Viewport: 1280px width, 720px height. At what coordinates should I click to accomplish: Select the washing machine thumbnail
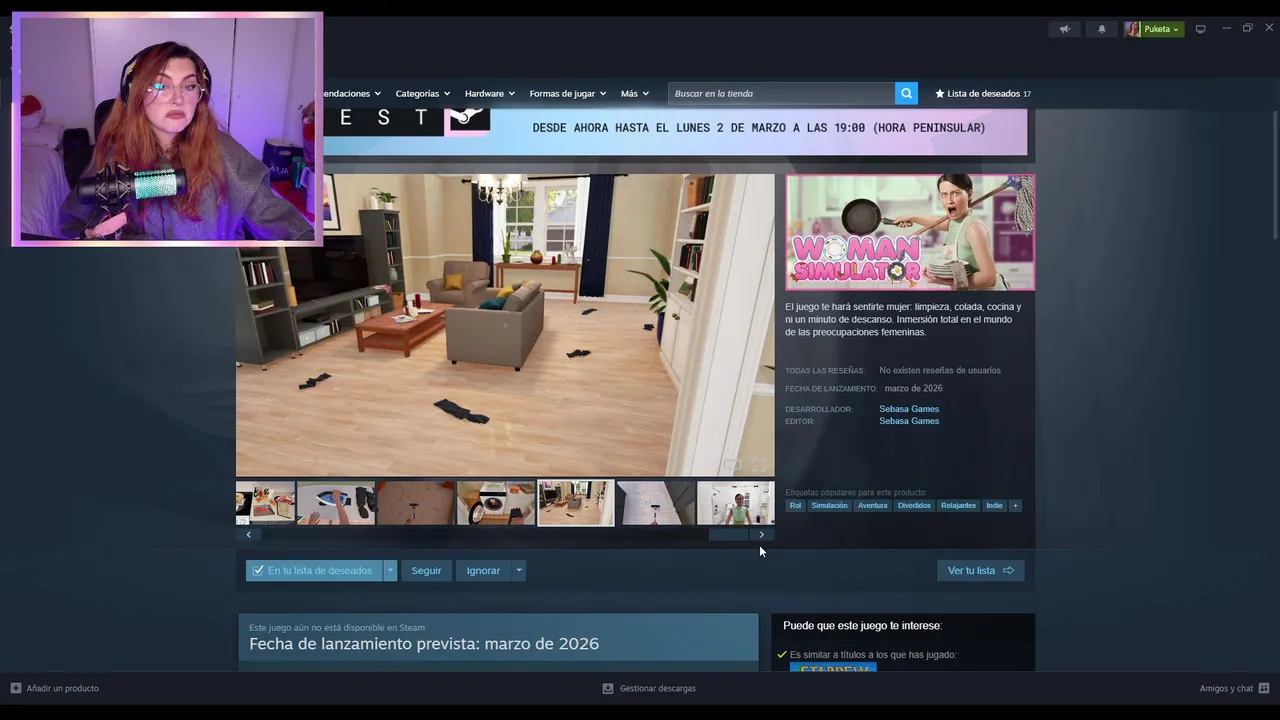click(x=496, y=503)
